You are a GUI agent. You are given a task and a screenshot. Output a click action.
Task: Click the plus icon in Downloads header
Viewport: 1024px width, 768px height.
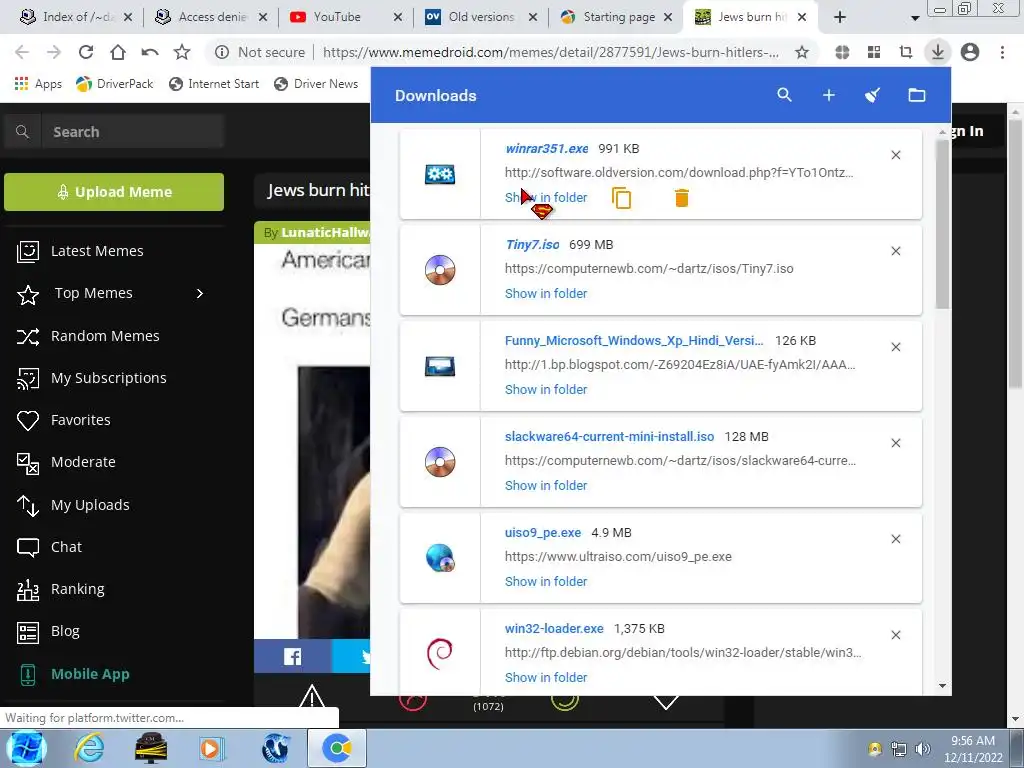pos(829,95)
